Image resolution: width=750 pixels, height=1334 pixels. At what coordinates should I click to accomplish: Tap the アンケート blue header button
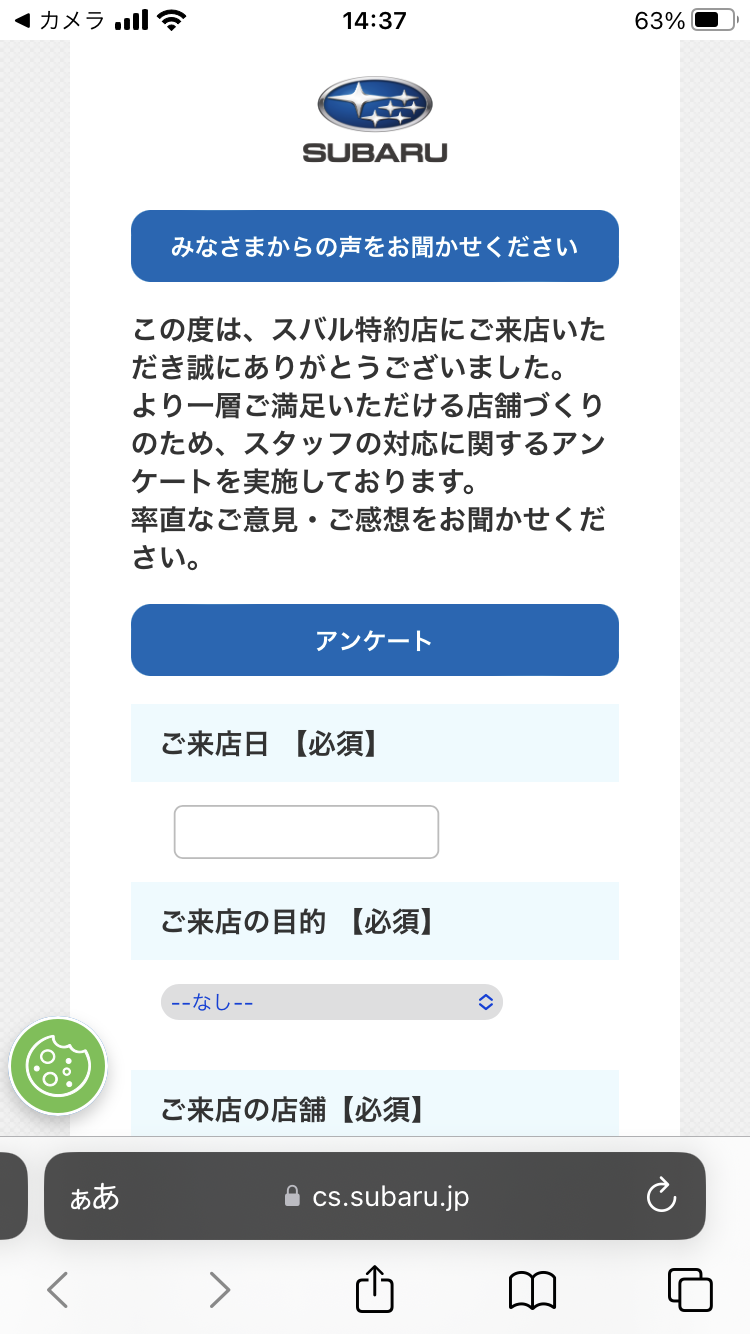pyautogui.click(x=375, y=640)
